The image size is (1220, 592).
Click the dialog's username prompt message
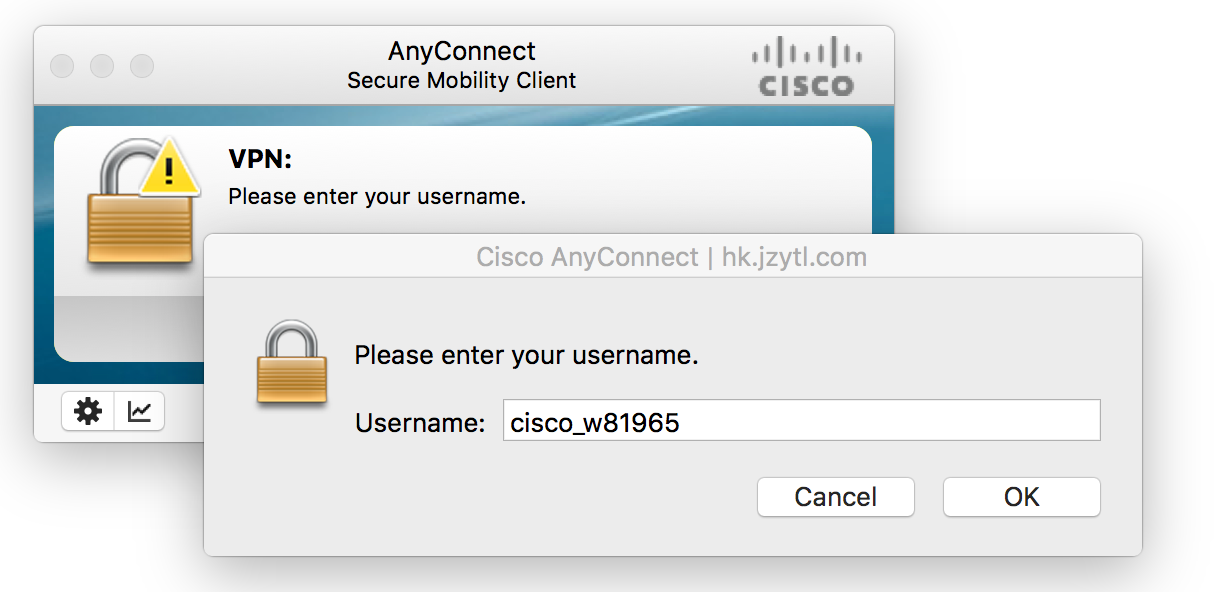coord(526,355)
